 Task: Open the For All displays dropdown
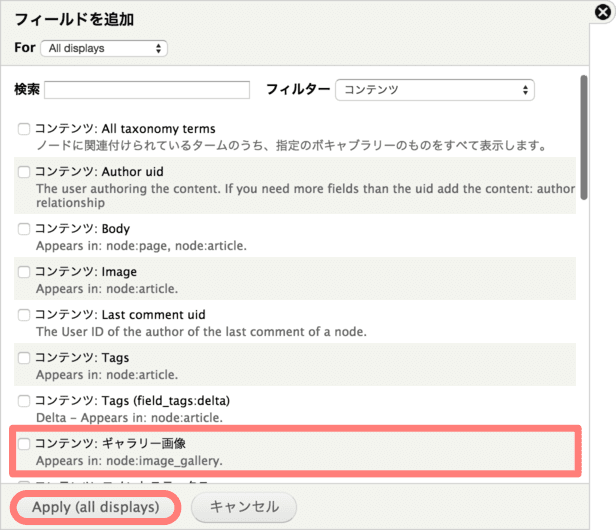(x=104, y=48)
